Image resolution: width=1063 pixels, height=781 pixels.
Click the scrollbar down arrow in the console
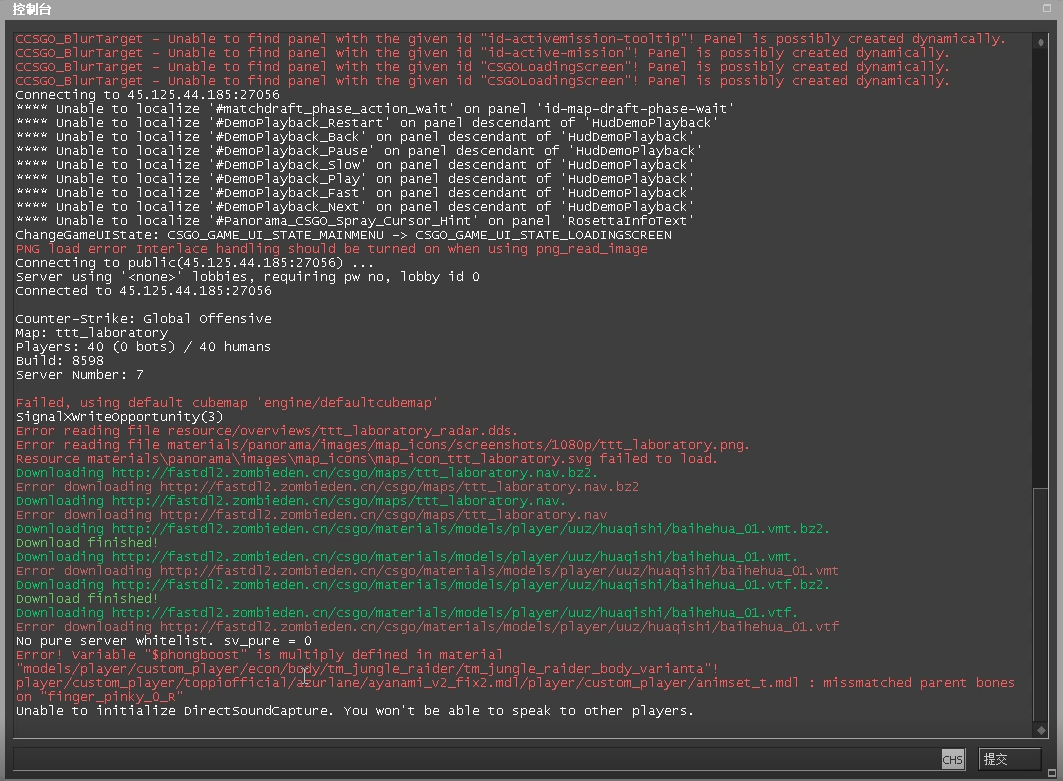pyautogui.click(x=1041, y=730)
